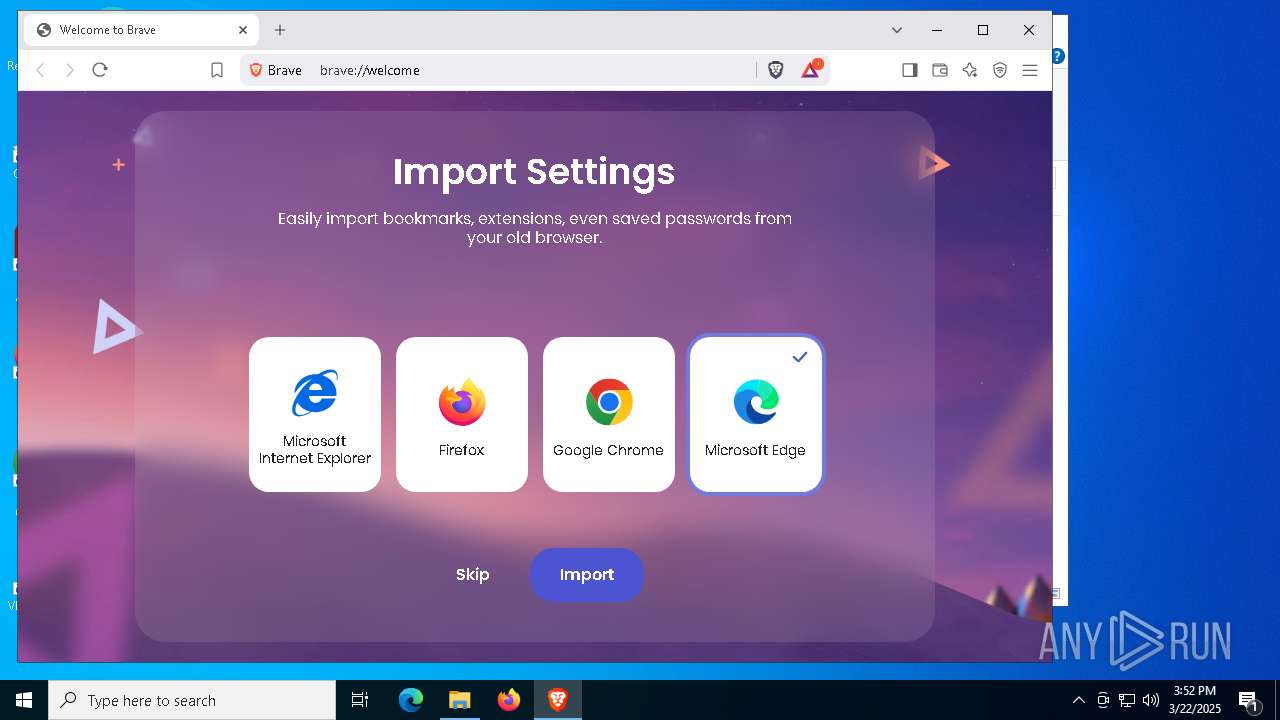Click the Import button

[587, 575]
